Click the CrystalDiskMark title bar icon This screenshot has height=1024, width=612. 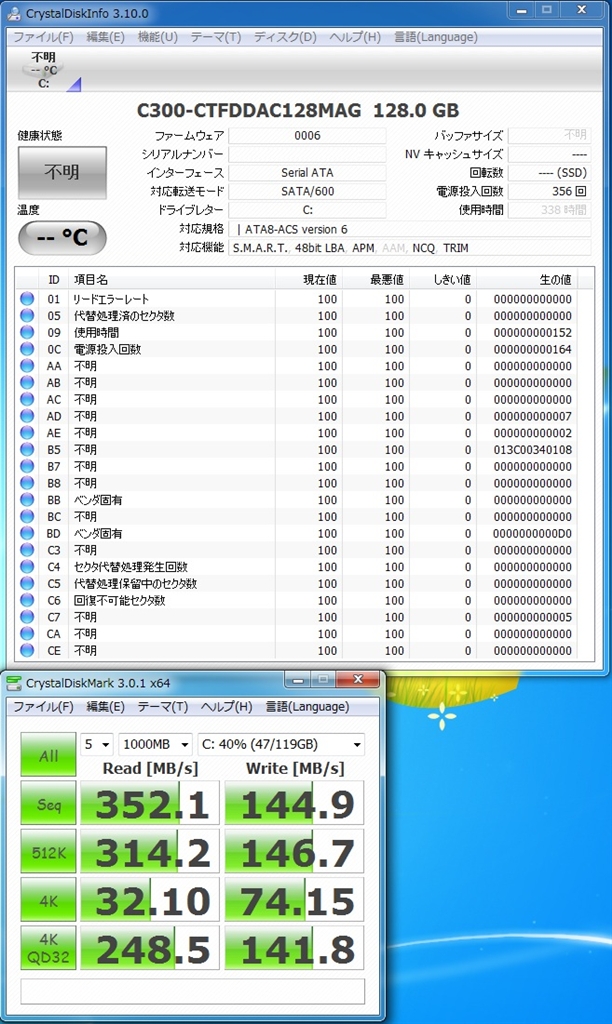click(14, 683)
